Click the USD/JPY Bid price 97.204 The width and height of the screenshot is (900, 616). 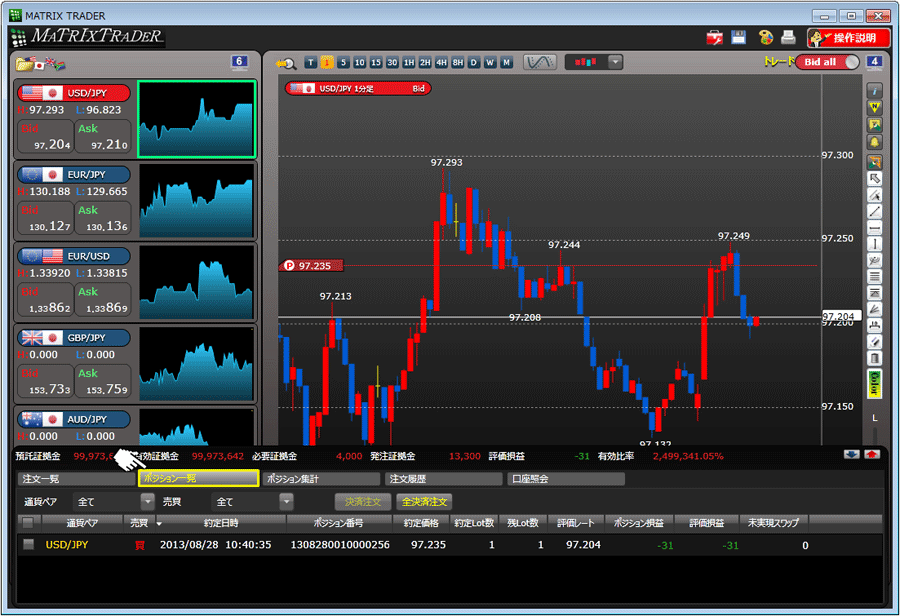[46, 137]
